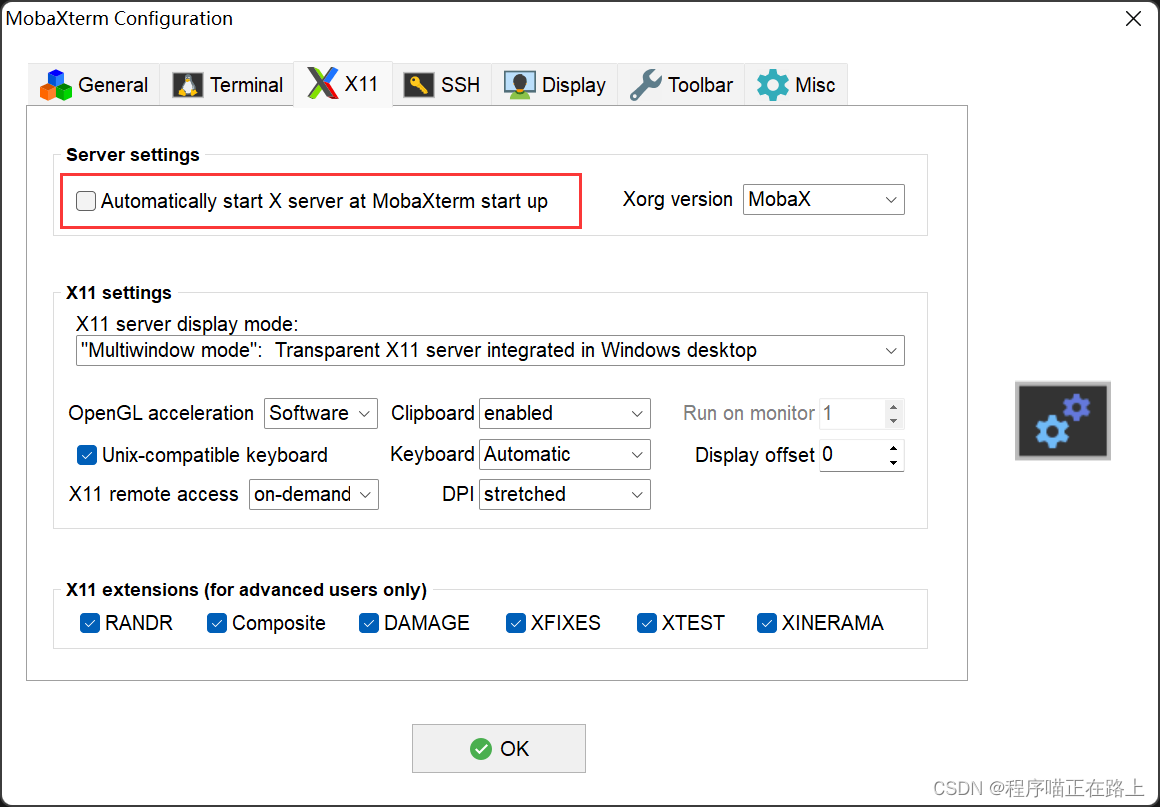Screen dimensions: 1160x807
Task: Click the Display tab monitor icon
Action: click(519, 85)
